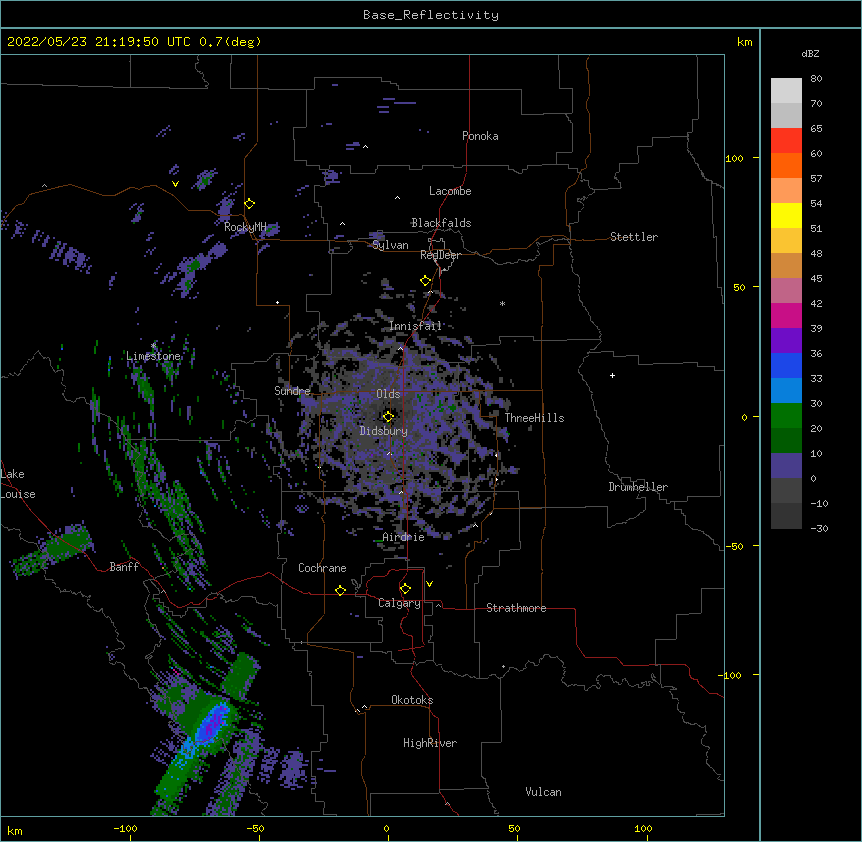Pick the red 60-65 dBZ legend swatch
Viewport: 862px width, 842px height.
786,141
